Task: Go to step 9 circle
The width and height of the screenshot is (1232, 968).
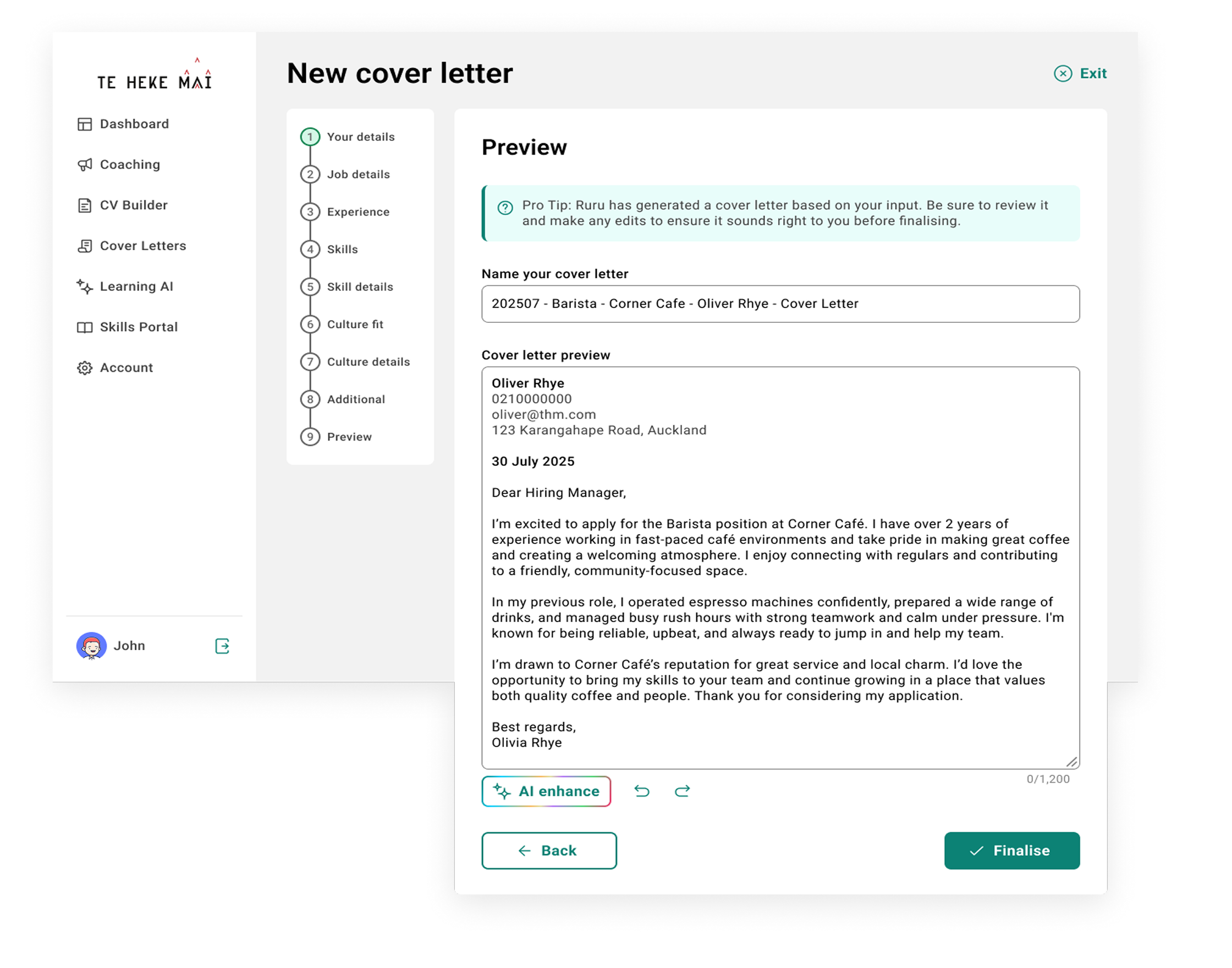Action: [x=310, y=436]
